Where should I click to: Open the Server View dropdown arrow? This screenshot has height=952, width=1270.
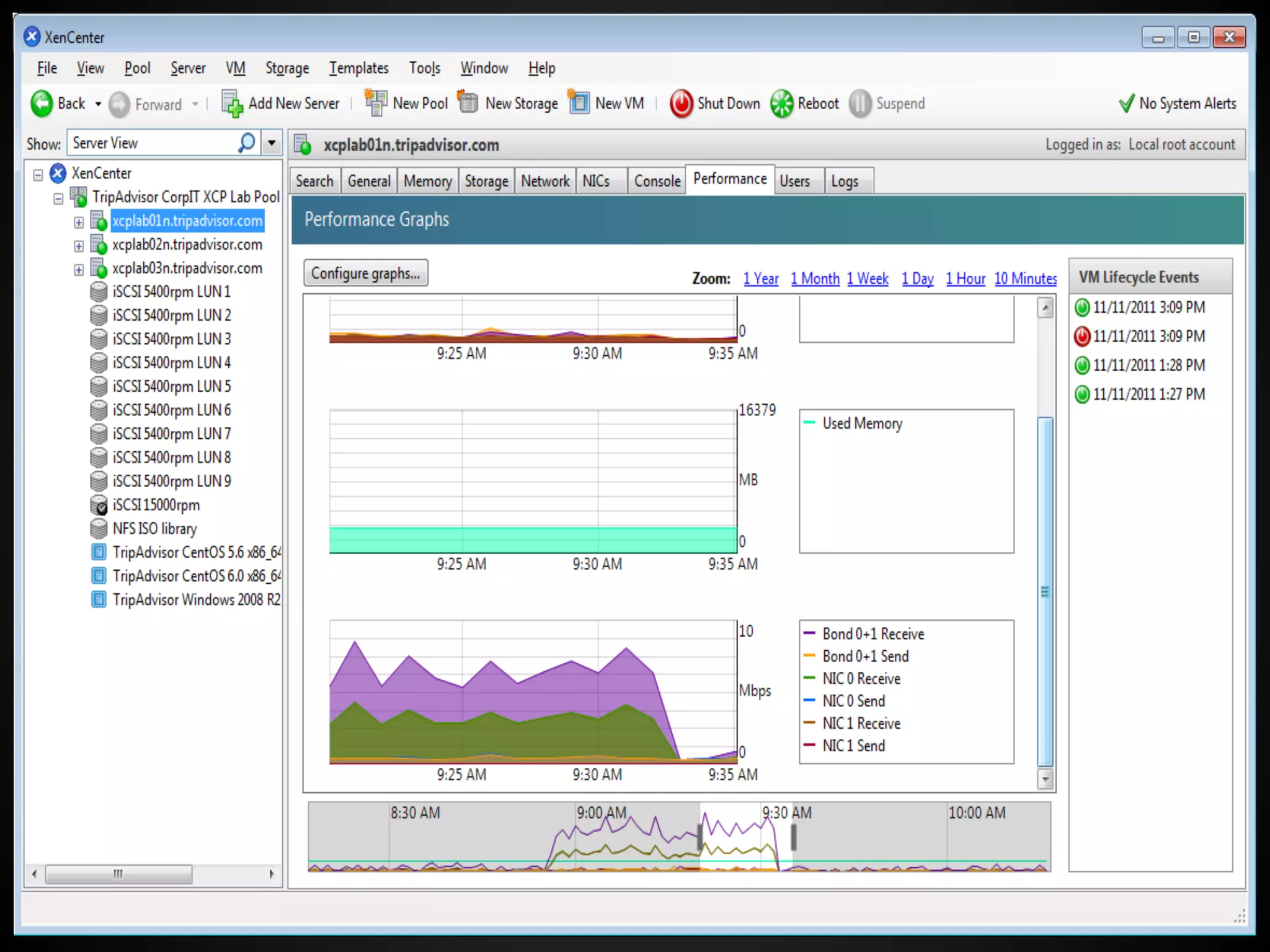pyautogui.click(x=272, y=143)
